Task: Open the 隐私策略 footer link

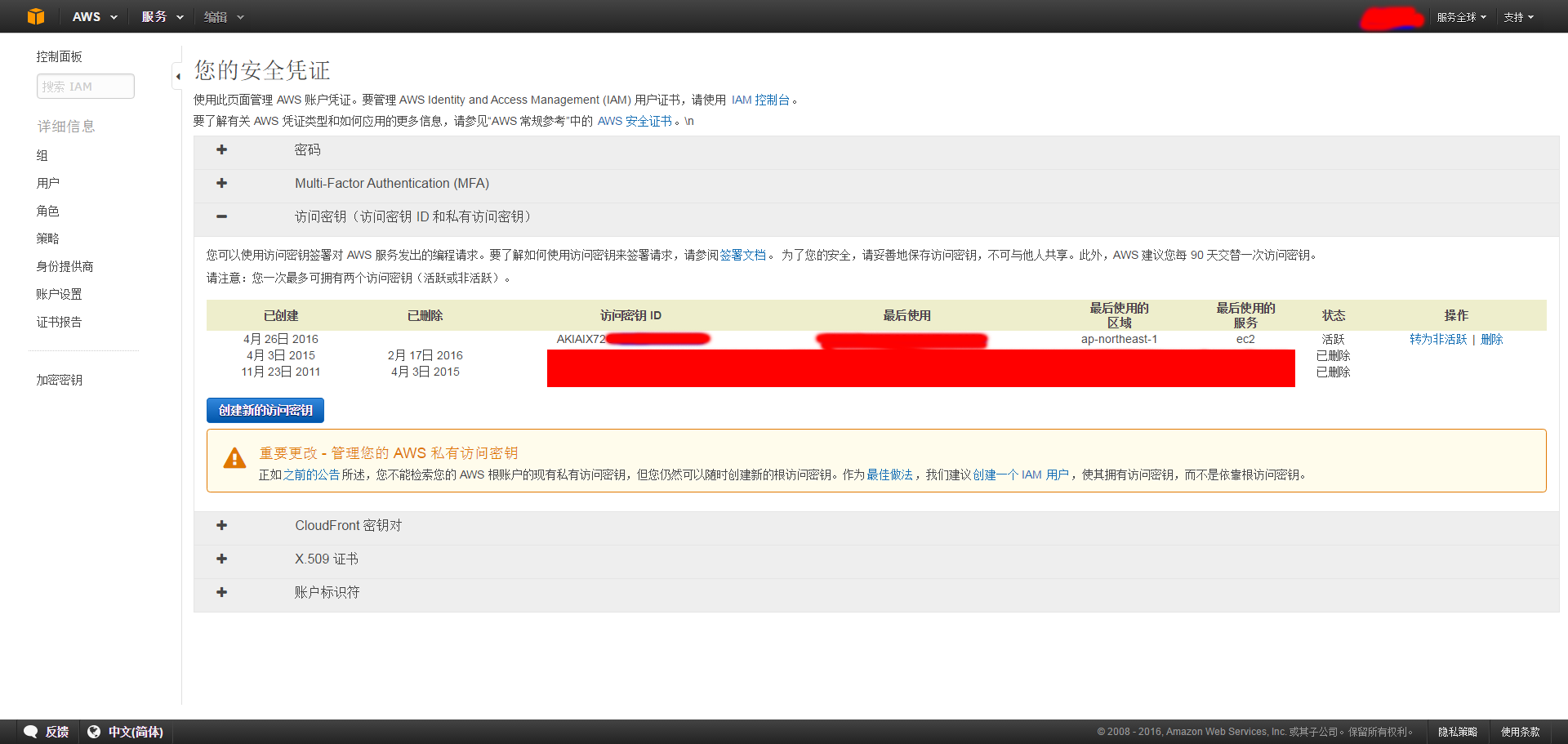Action: coord(1458,732)
